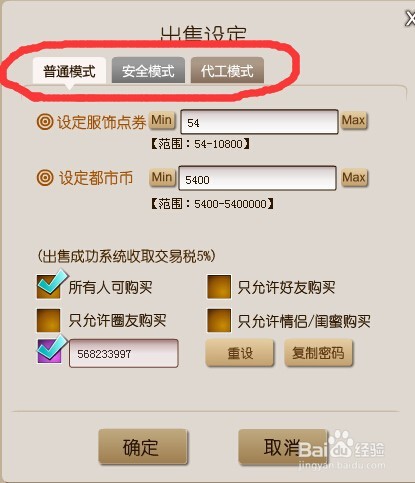Click Min button for 服饰点券
Image resolution: width=415 pixels, height=483 pixels.
click(162, 120)
